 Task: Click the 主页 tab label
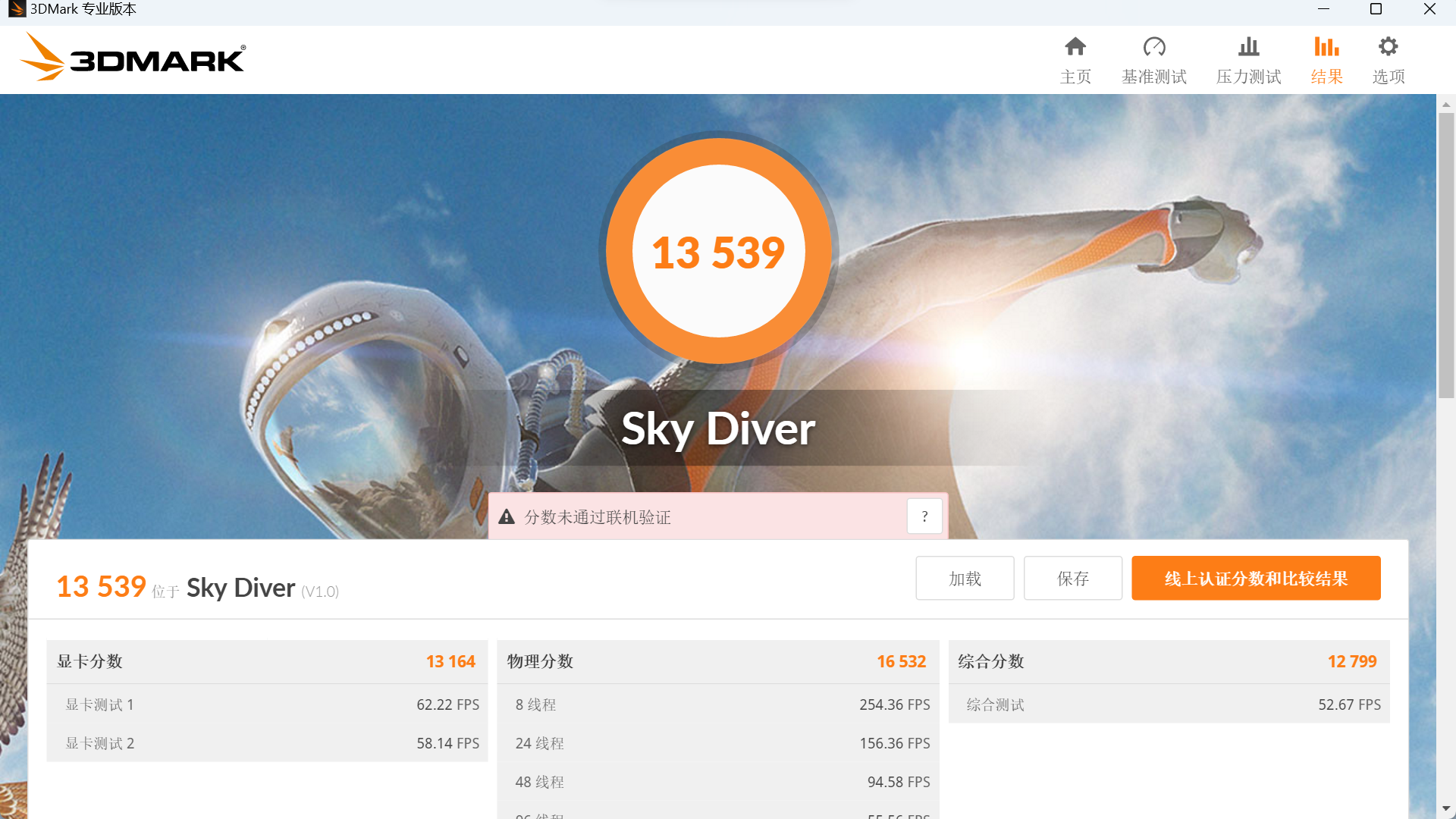(1075, 77)
